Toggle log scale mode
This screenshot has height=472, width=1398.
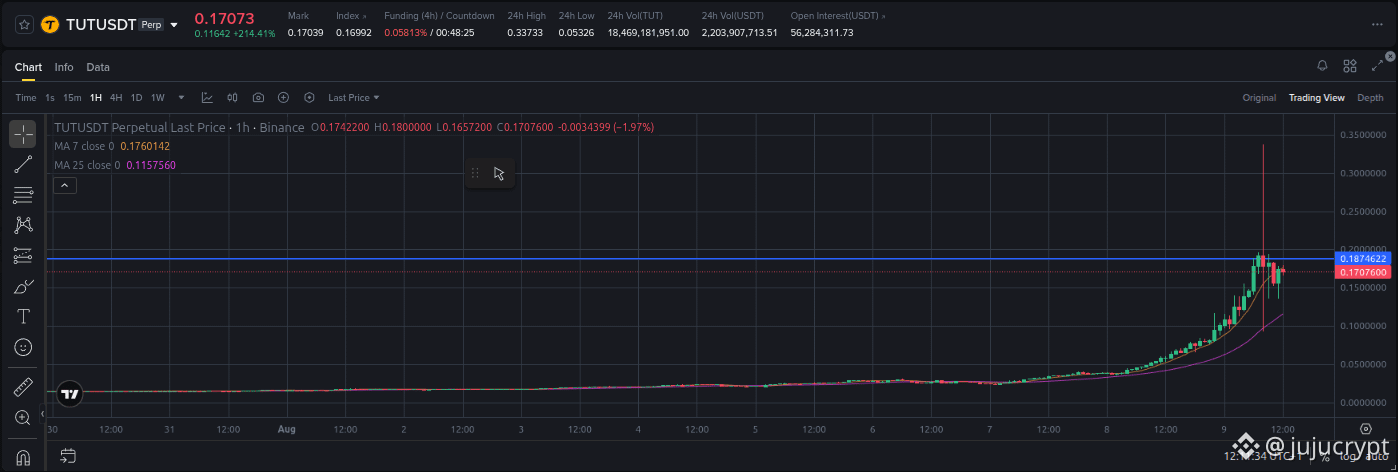coord(1346,457)
